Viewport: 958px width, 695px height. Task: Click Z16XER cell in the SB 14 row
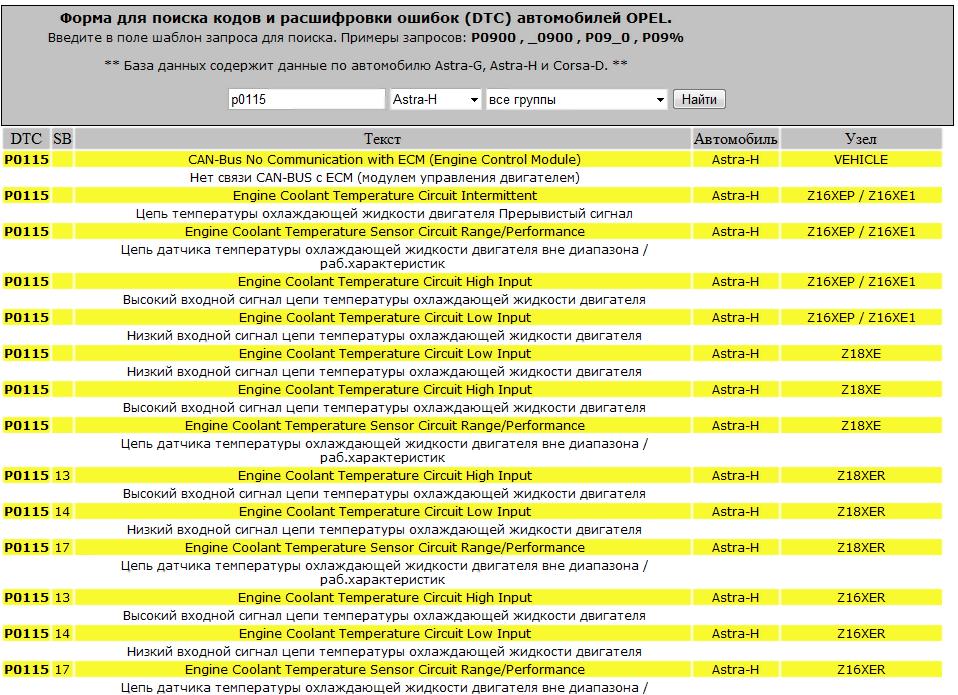pos(860,633)
